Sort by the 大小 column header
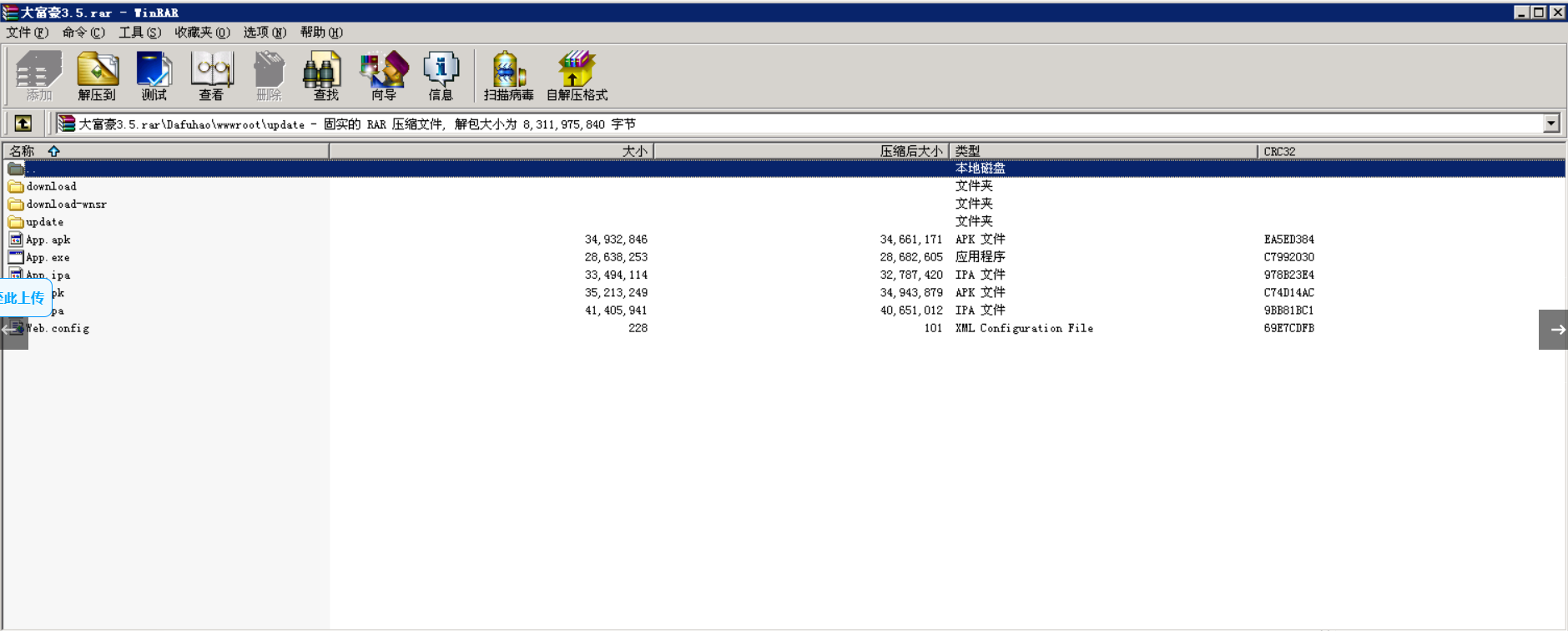This screenshot has width=1568, height=631. pos(492,151)
